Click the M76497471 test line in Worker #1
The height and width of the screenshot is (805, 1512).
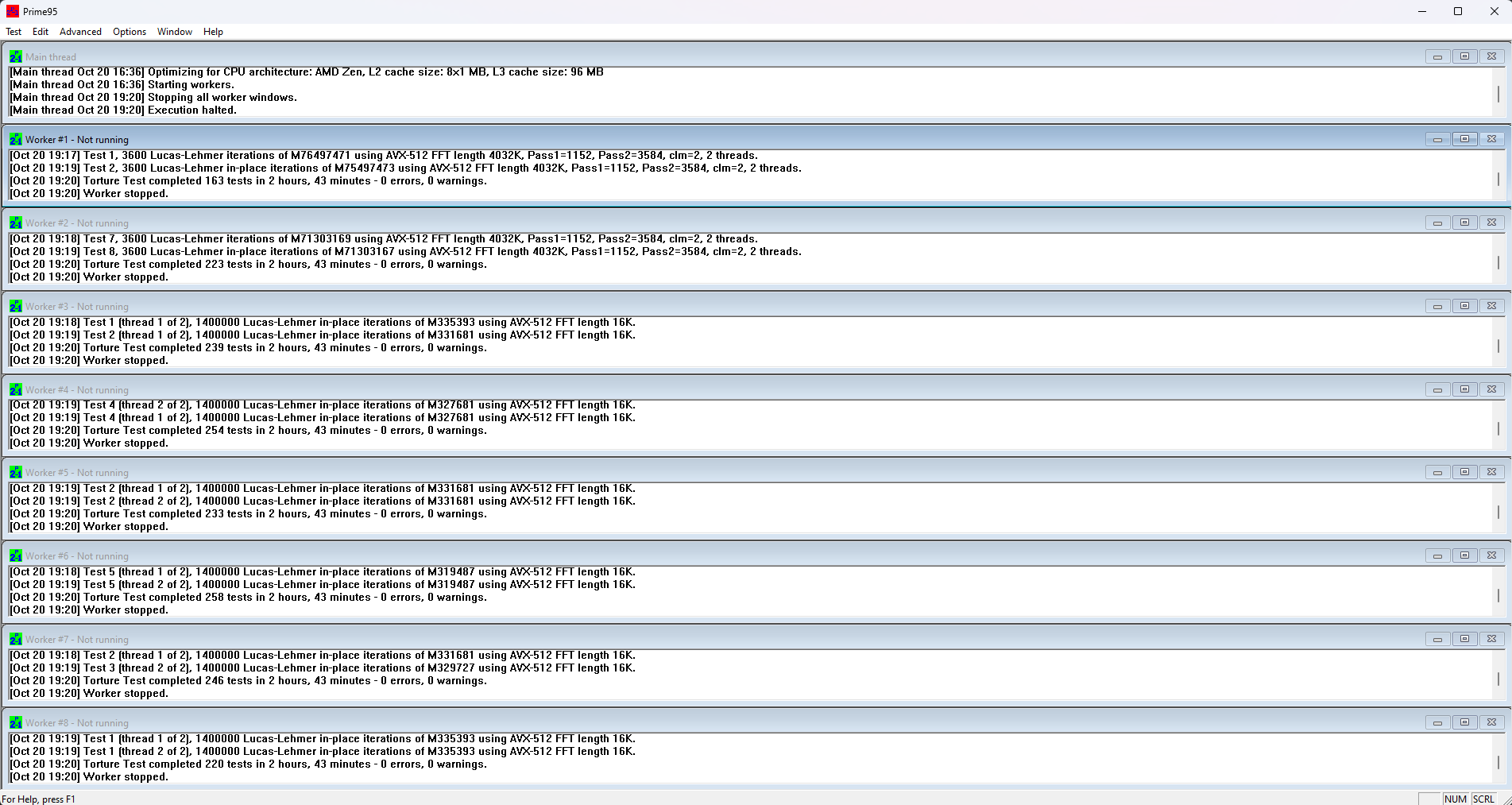click(x=384, y=156)
